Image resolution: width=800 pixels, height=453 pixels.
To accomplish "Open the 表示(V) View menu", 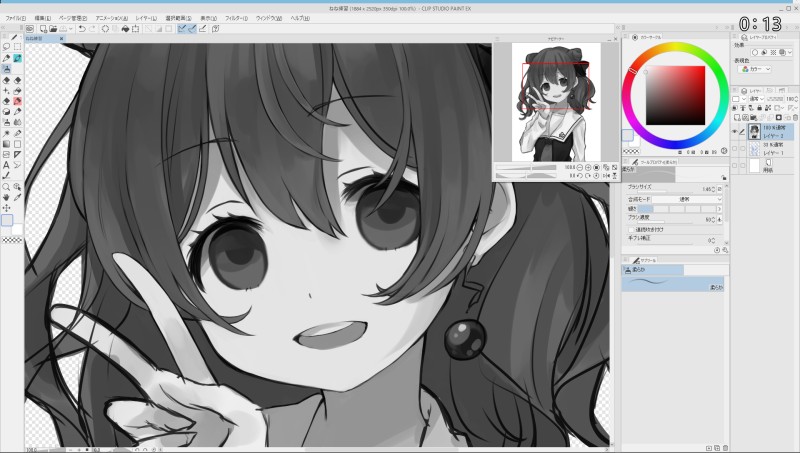I will pos(208,18).
